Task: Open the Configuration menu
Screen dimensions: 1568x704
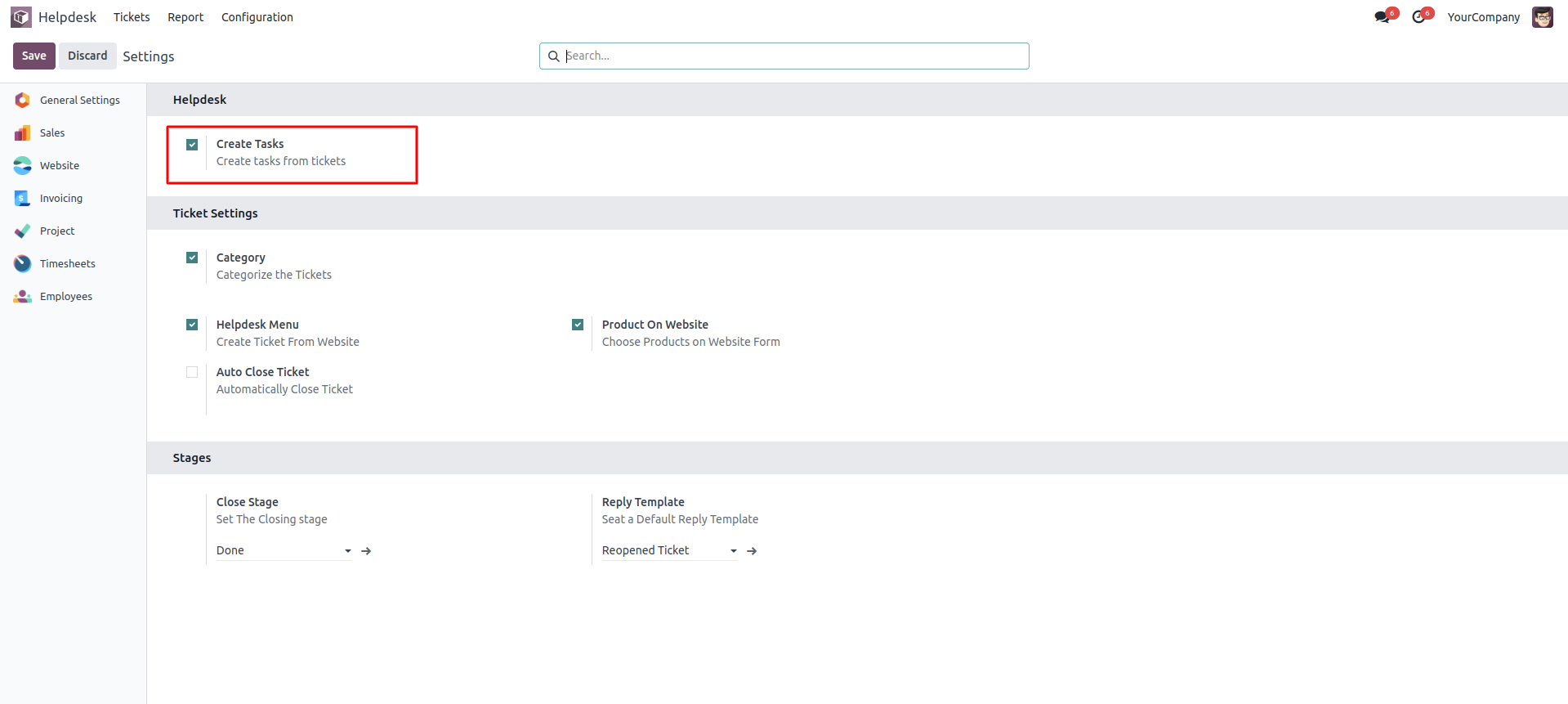Action: pos(257,17)
